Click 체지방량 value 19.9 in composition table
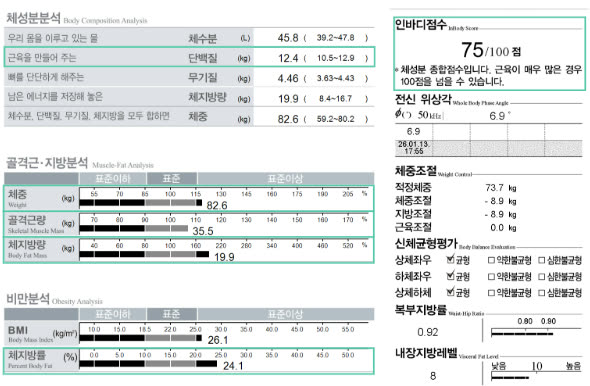The image size is (590, 386). point(288,99)
